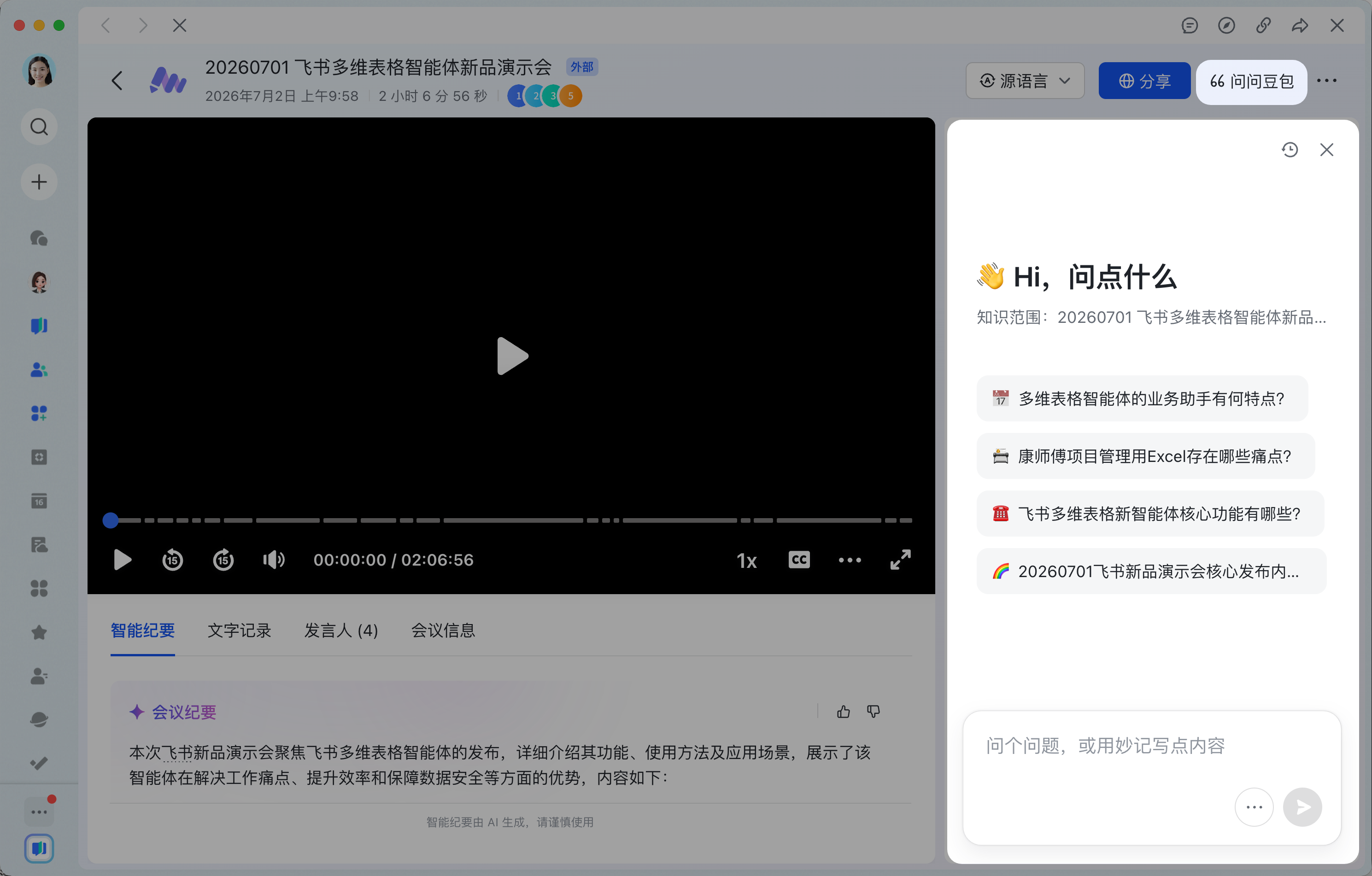Click send arrow in chat input
The width and height of the screenshot is (1372, 876).
tap(1302, 807)
